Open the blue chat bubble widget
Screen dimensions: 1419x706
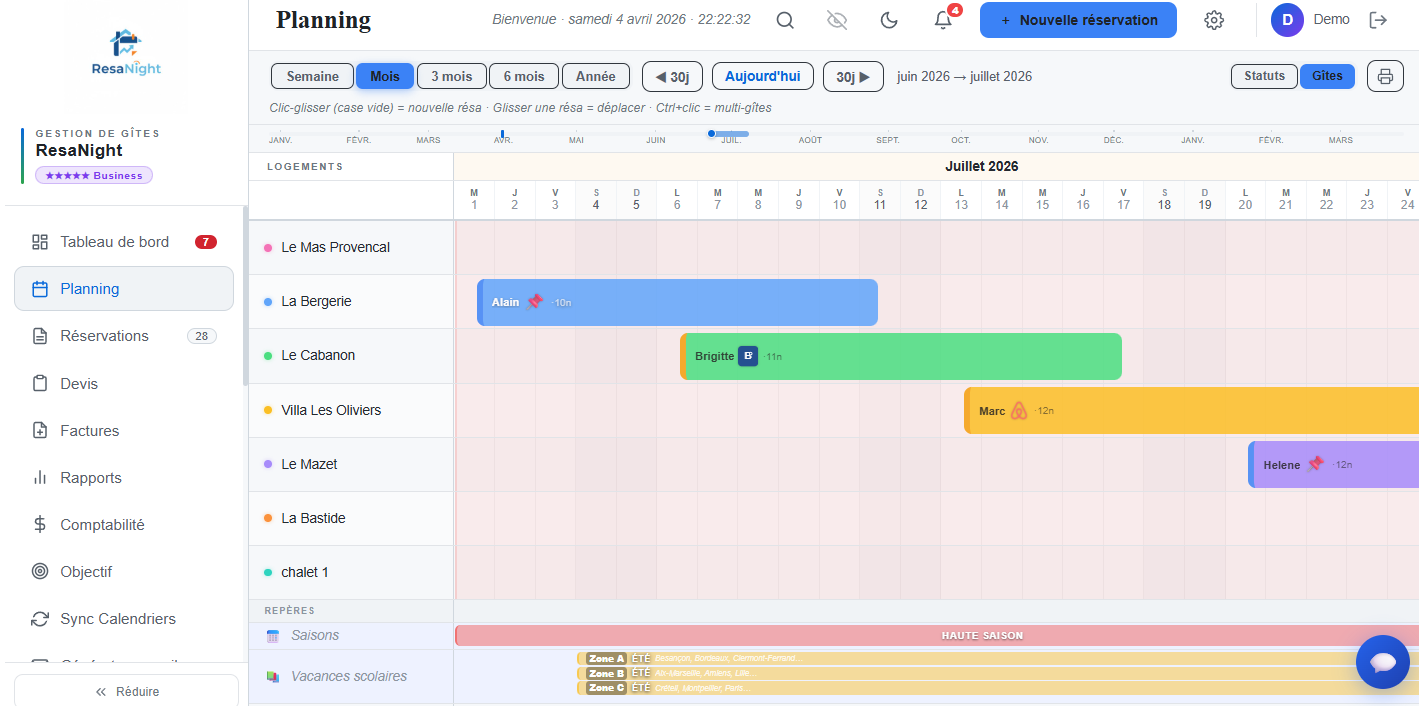pyautogui.click(x=1383, y=662)
